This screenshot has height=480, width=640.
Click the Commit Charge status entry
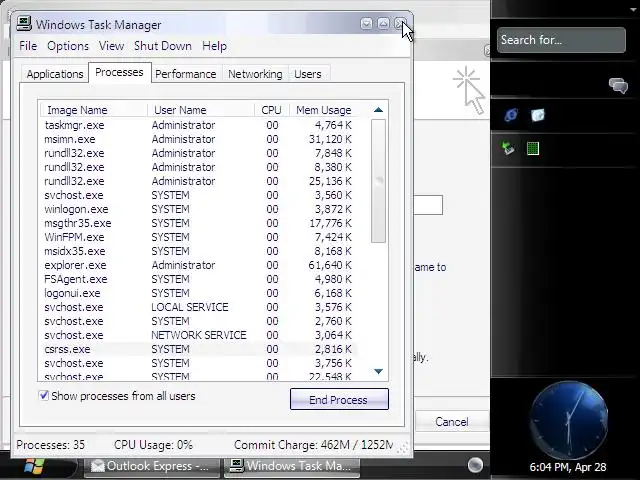click(313, 444)
